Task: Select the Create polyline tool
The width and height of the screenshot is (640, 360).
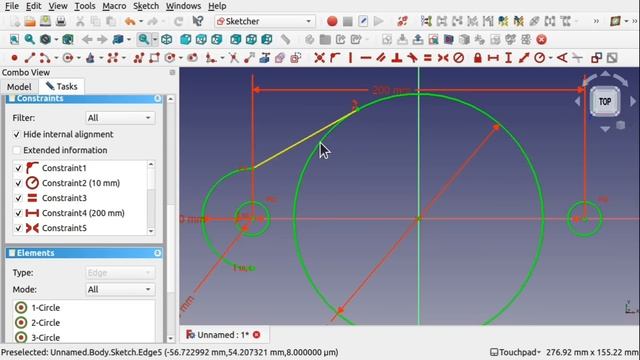Action: 139,58
